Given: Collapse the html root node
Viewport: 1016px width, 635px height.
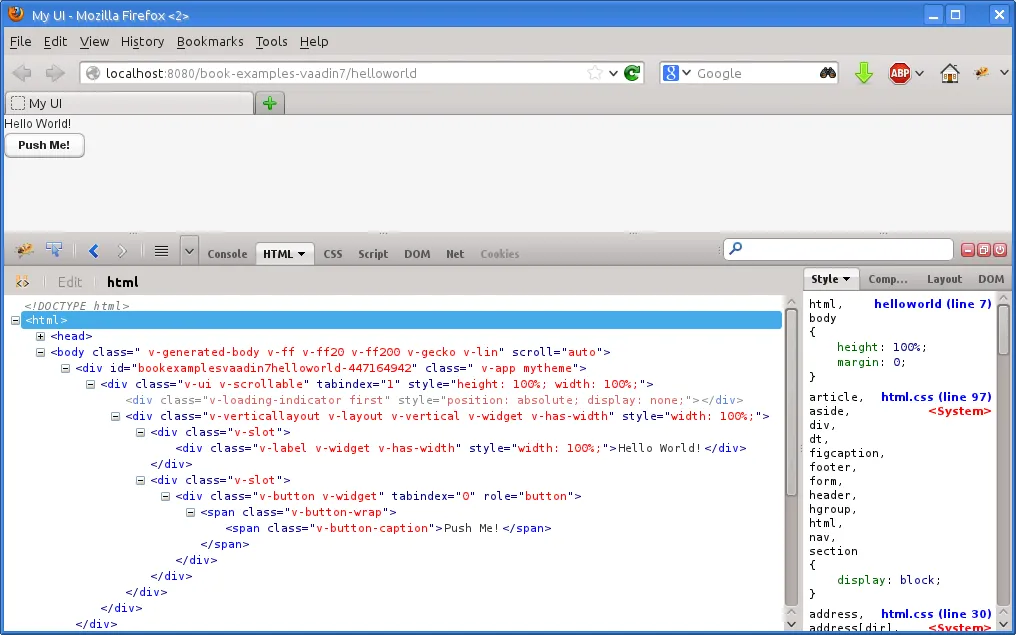Looking at the screenshot, I should [x=14, y=320].
